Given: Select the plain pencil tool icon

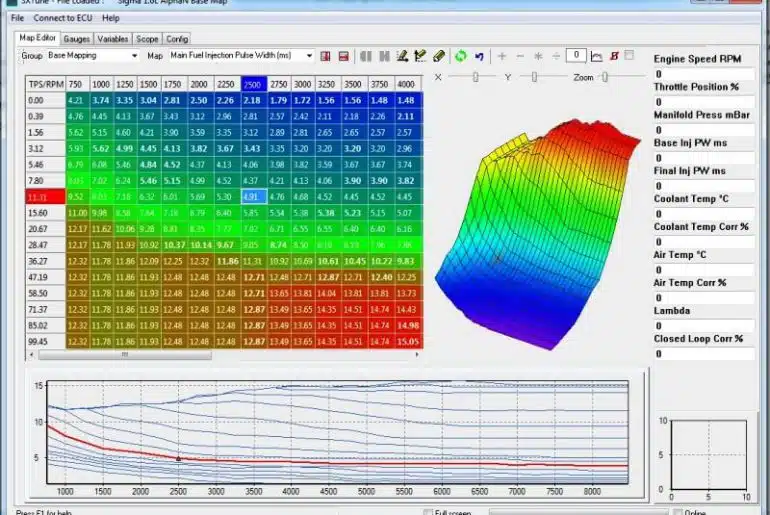Looking at the screenshot, I should [x=439, y=56].
